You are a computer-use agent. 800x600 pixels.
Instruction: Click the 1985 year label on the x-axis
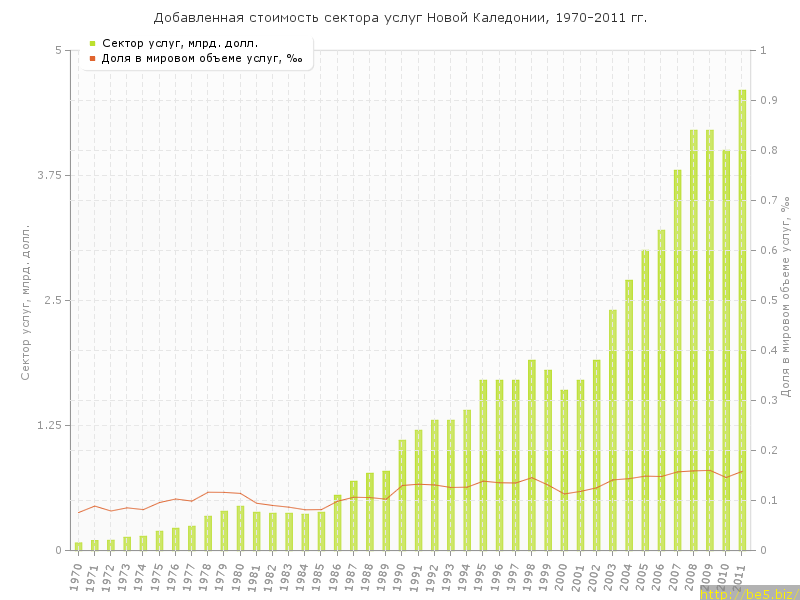(x=318, y=576)
